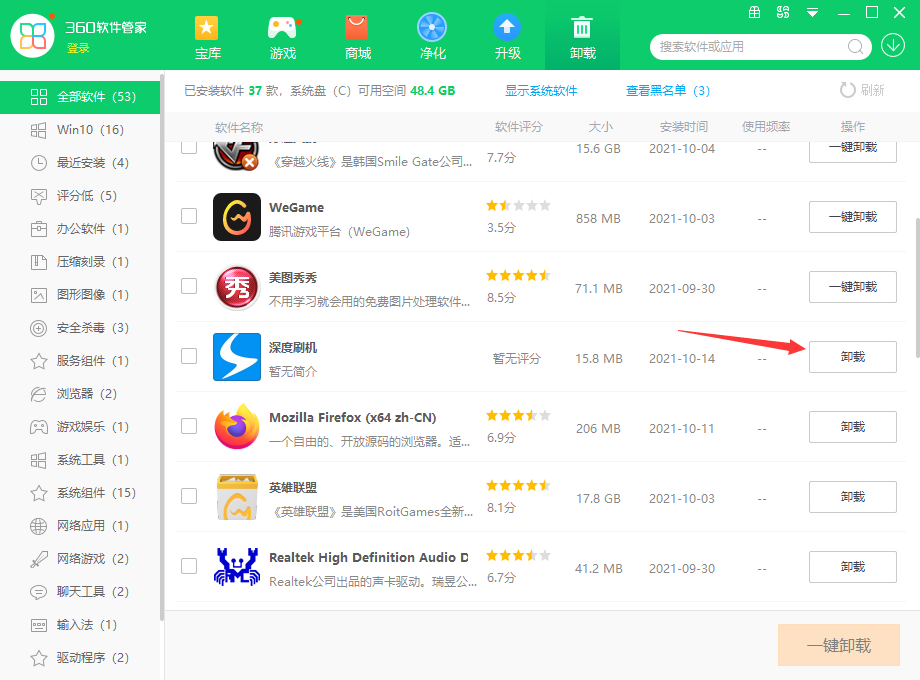
Task: Sort by 大小 column header
Action: [x=601, y=127]
